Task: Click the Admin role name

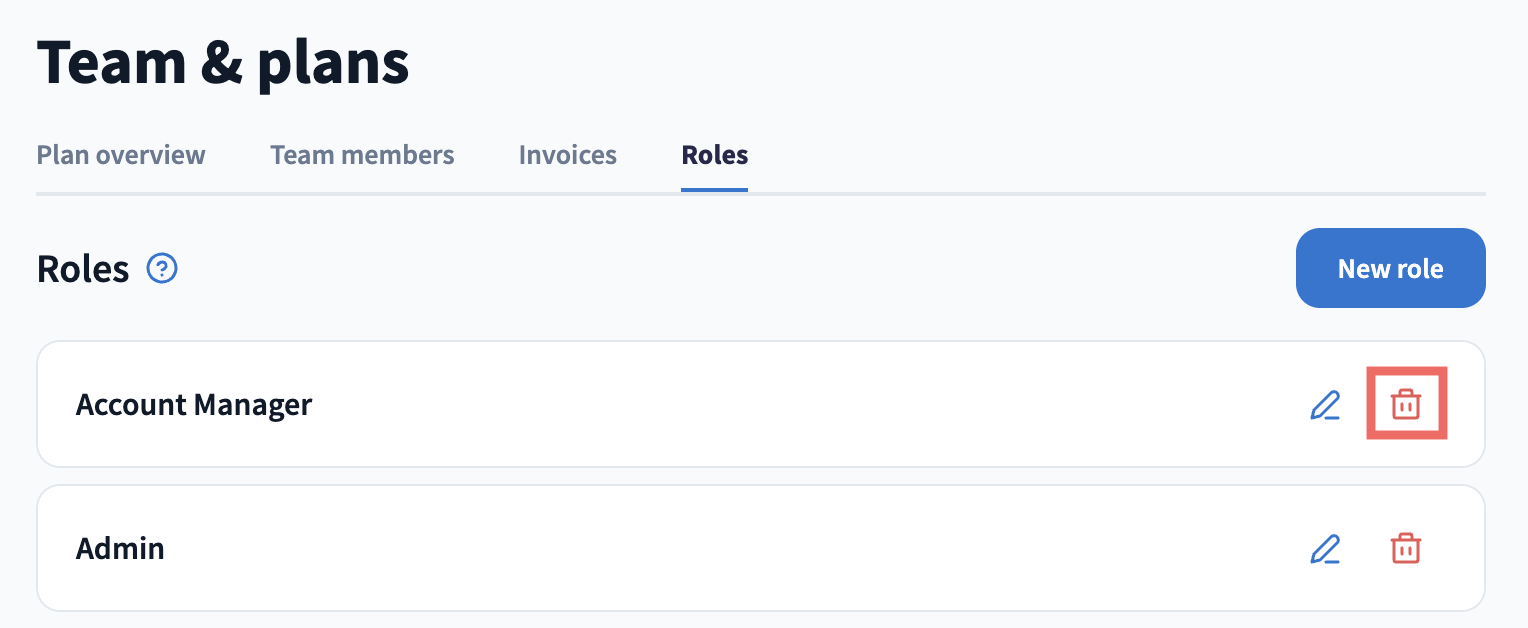Action: (x=120, y=549)
